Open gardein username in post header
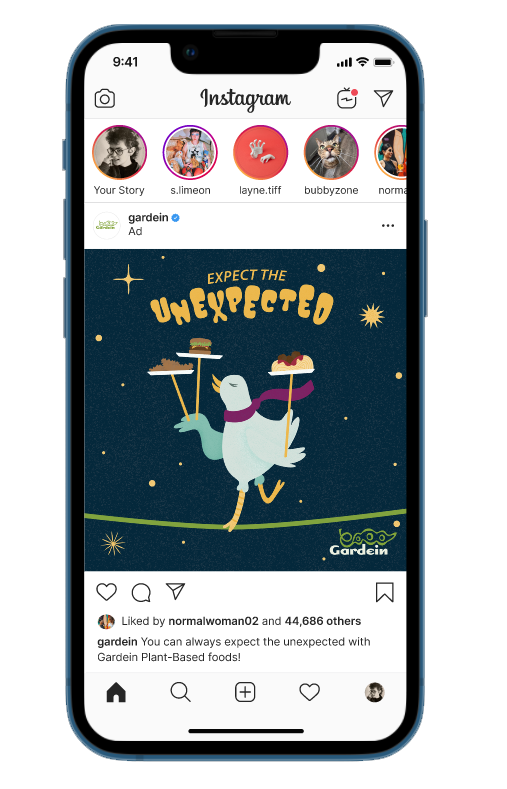Viewport: 507px width, 789px height. (148, 218)
